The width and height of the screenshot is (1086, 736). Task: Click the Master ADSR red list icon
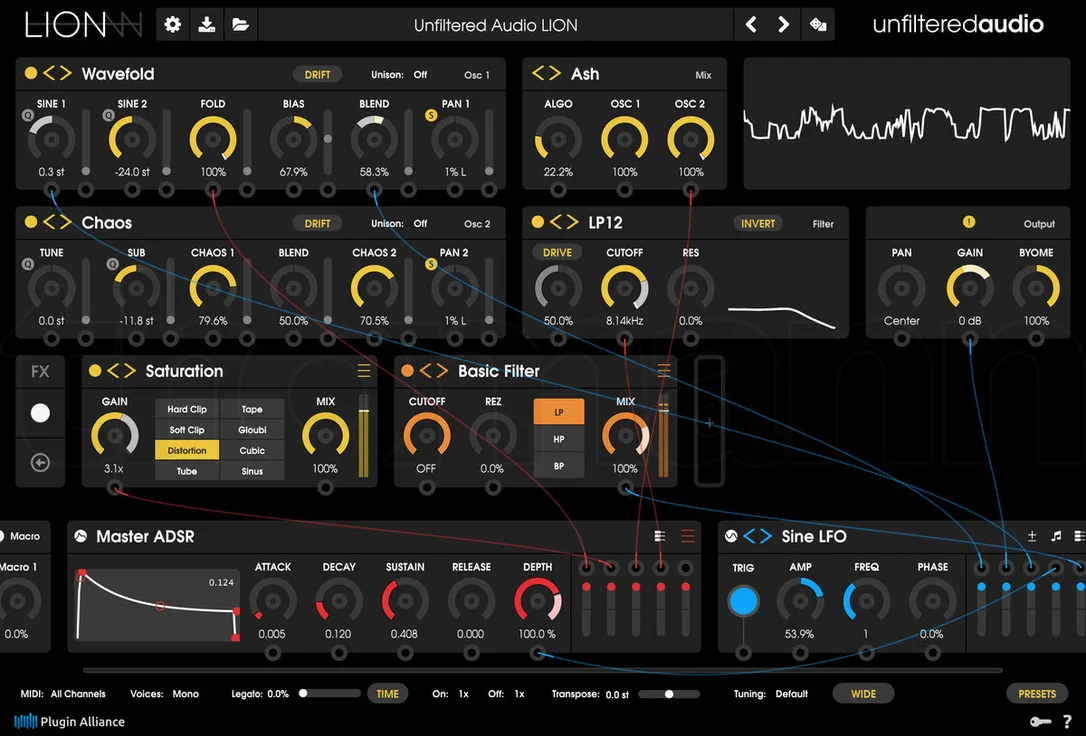click(x=687, y=536)
